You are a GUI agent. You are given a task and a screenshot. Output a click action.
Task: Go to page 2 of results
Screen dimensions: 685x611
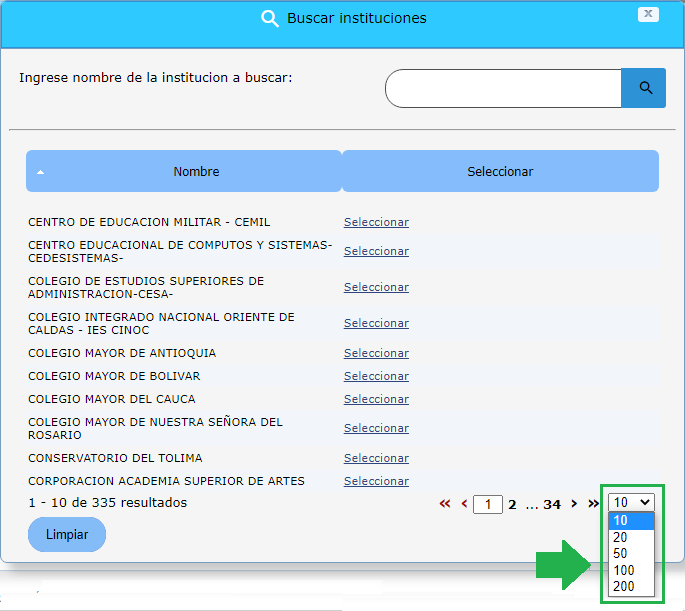[512, 505]
